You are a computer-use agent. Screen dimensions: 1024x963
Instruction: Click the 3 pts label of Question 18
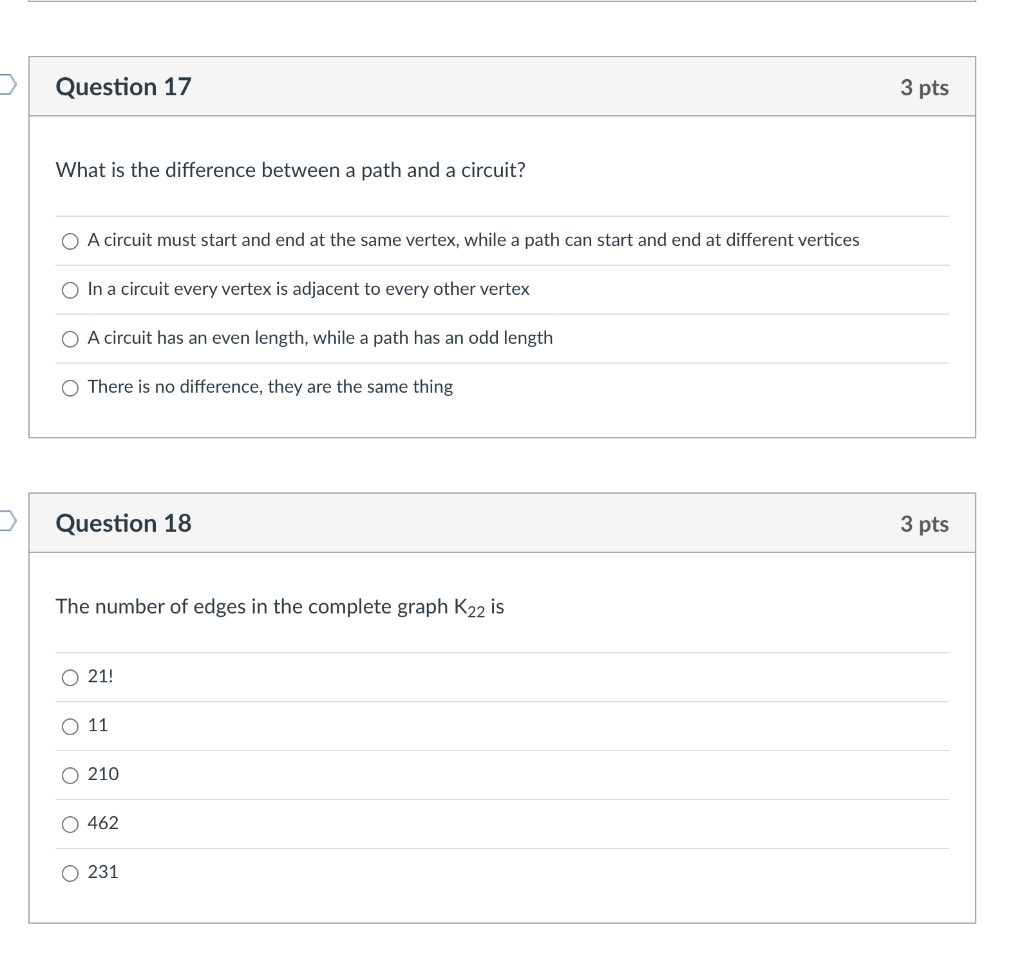tap(924, 524)
